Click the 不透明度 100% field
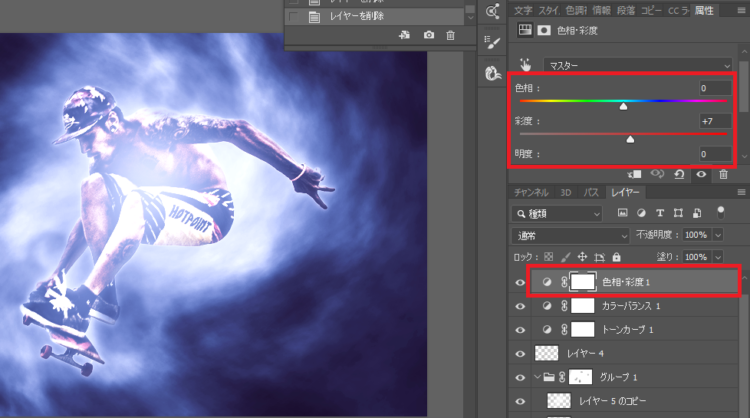This screenshot has height=418, width=750. (697, 235)
